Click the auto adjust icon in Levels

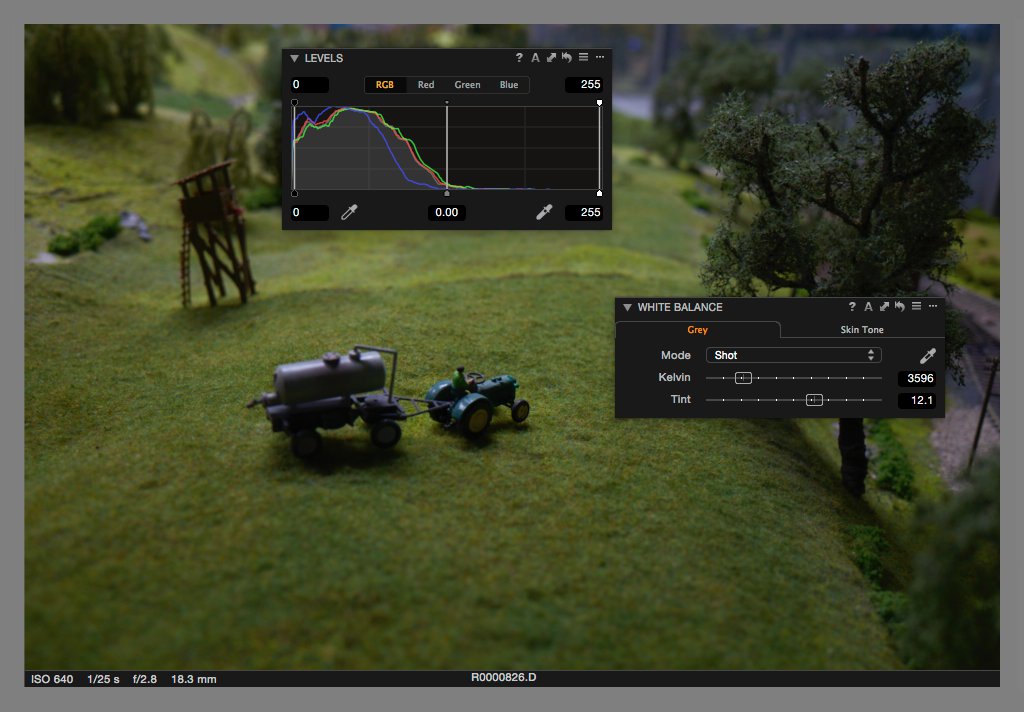(535, 57)
